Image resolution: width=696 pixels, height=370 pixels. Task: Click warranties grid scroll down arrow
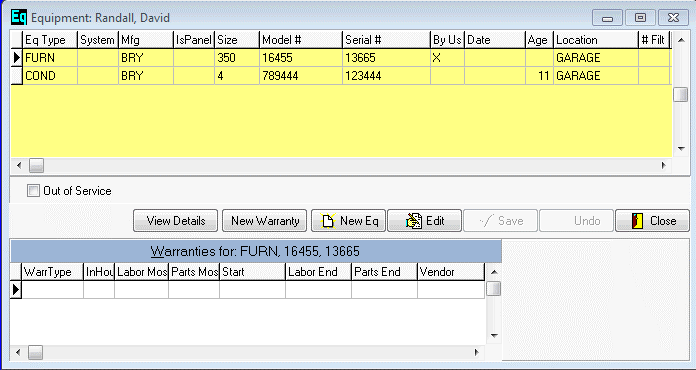(494, 336)
